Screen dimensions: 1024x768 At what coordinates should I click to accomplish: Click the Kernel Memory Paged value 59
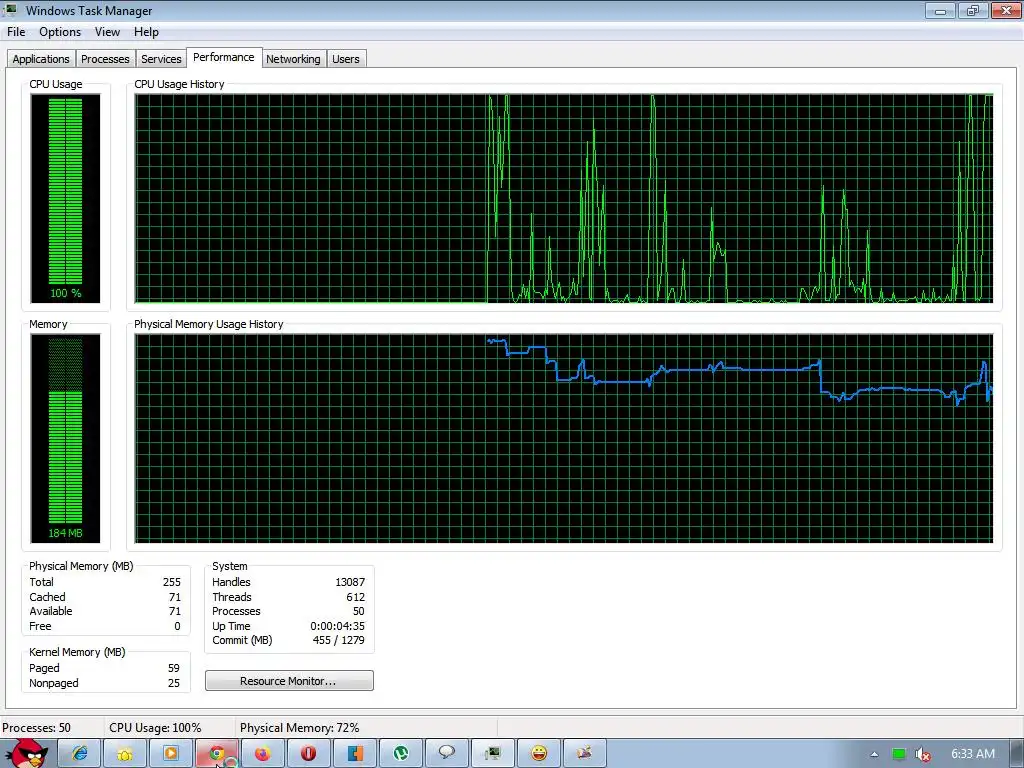(174, 668)
